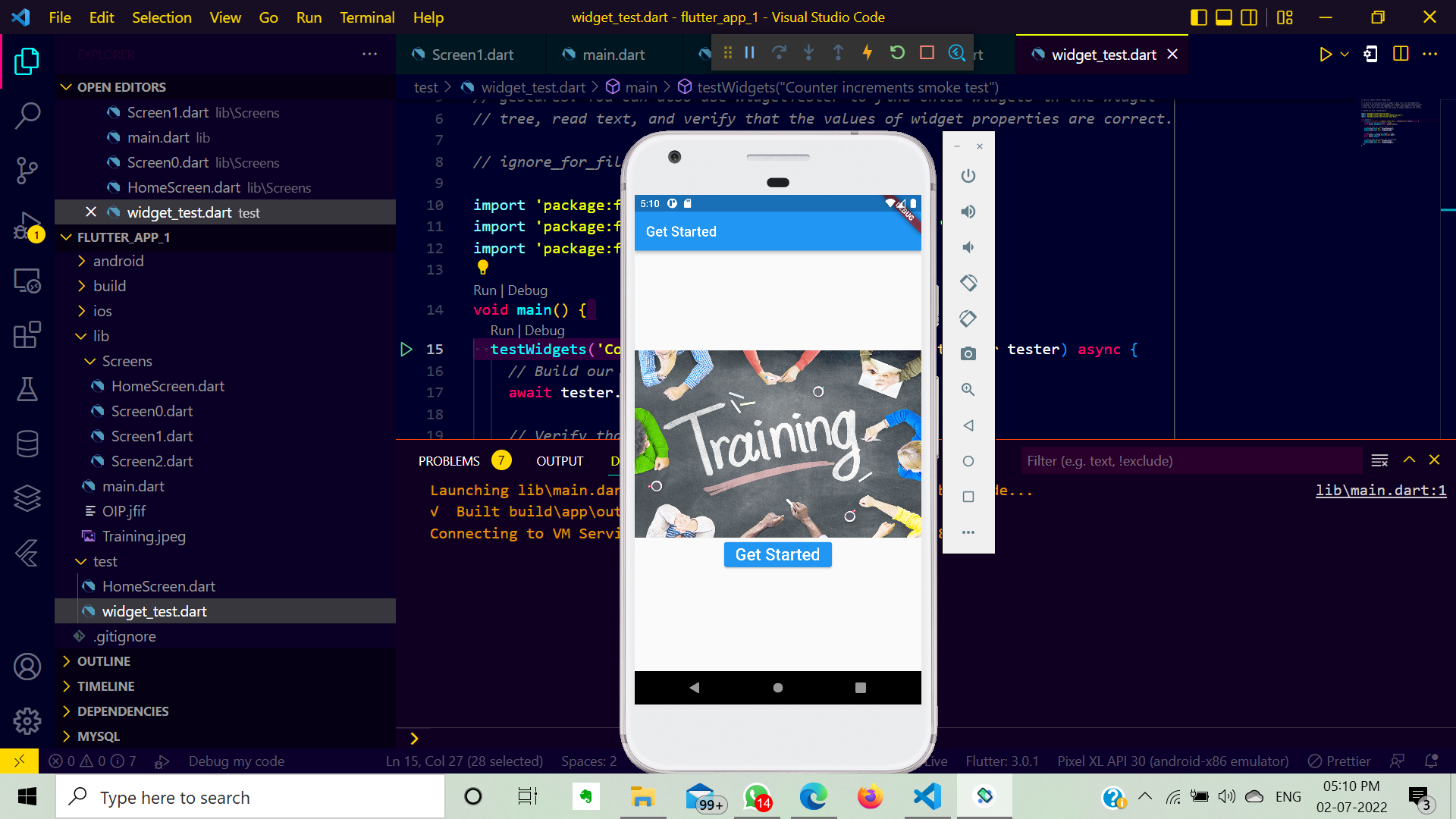Restart the debug session
1456x819 pixels.
click(x=897, y=52)
